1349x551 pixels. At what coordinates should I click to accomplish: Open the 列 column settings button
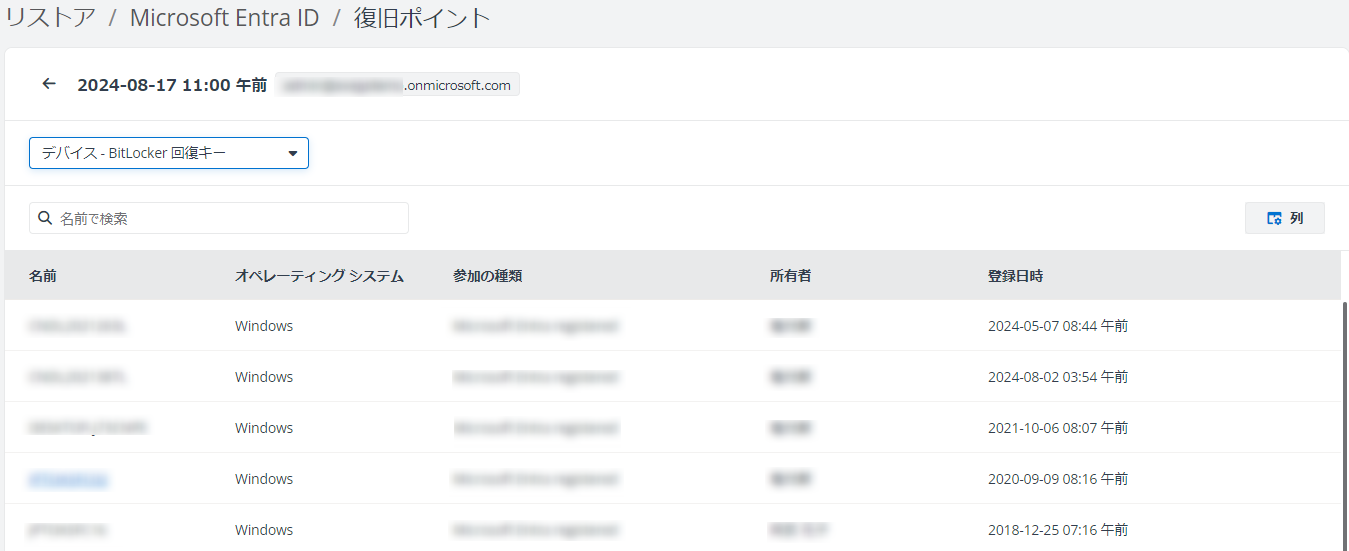(x=1285, y=218)
